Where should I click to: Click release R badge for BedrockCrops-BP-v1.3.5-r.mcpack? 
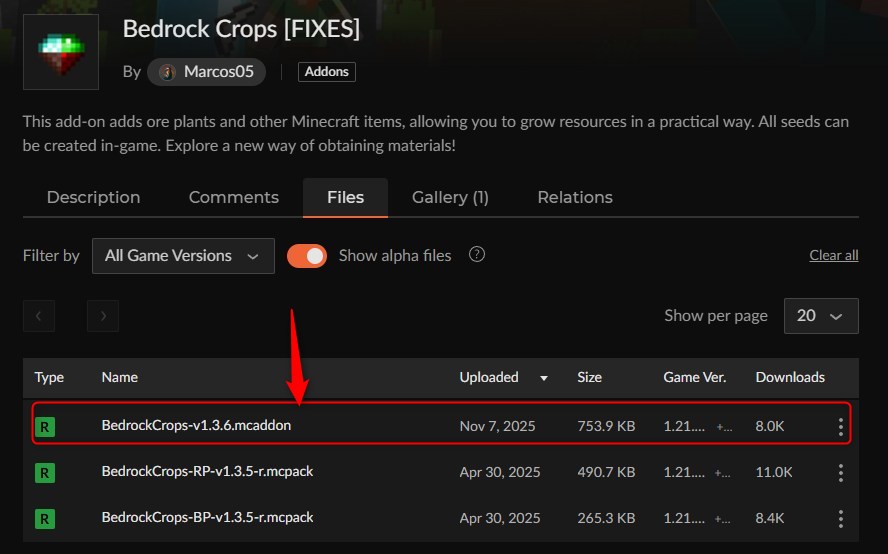coord(45,519)
